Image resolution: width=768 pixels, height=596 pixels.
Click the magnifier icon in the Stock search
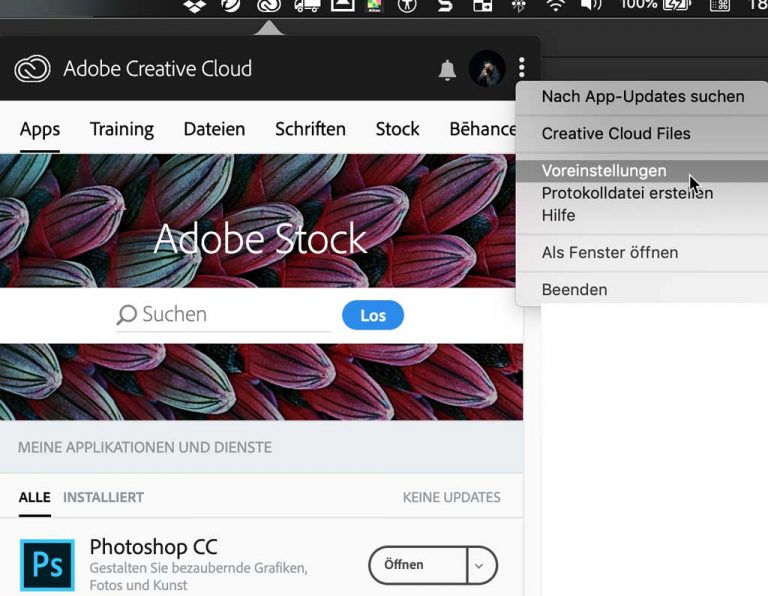tap(126, 315)
